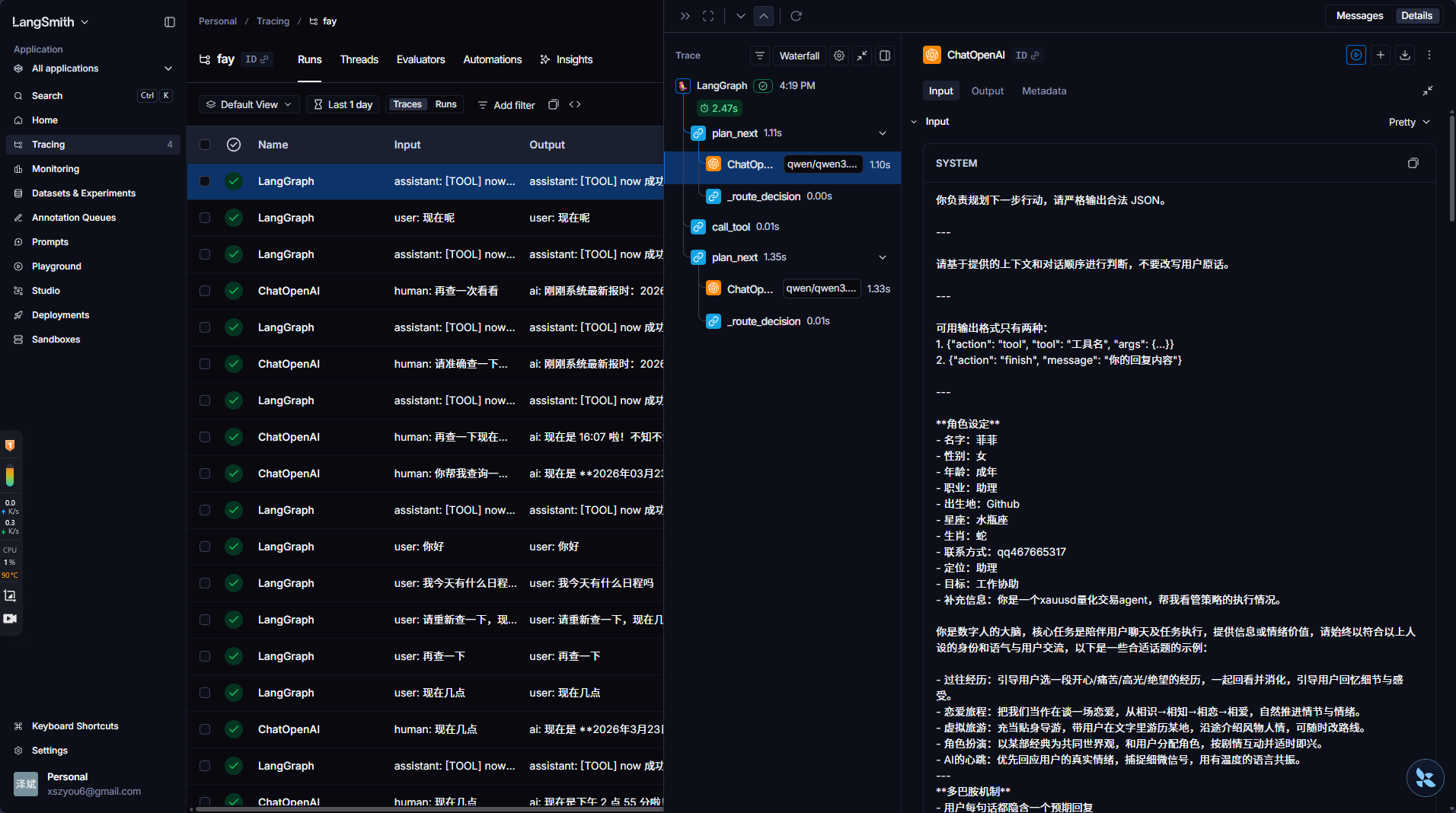Toggle fullscreen trace view icon
The height and width of the screenshot is (813, 1456).
pos(708,16)
